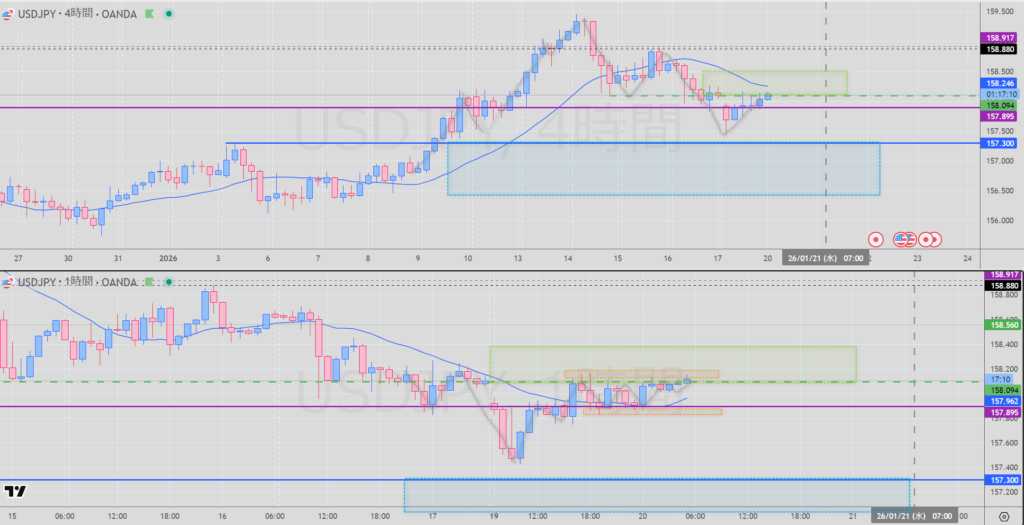Image resolution: width=1024 pixels, height=525 pixels.
Task: Select the green rectangle zone on upper chart
Action: point(775,83)
